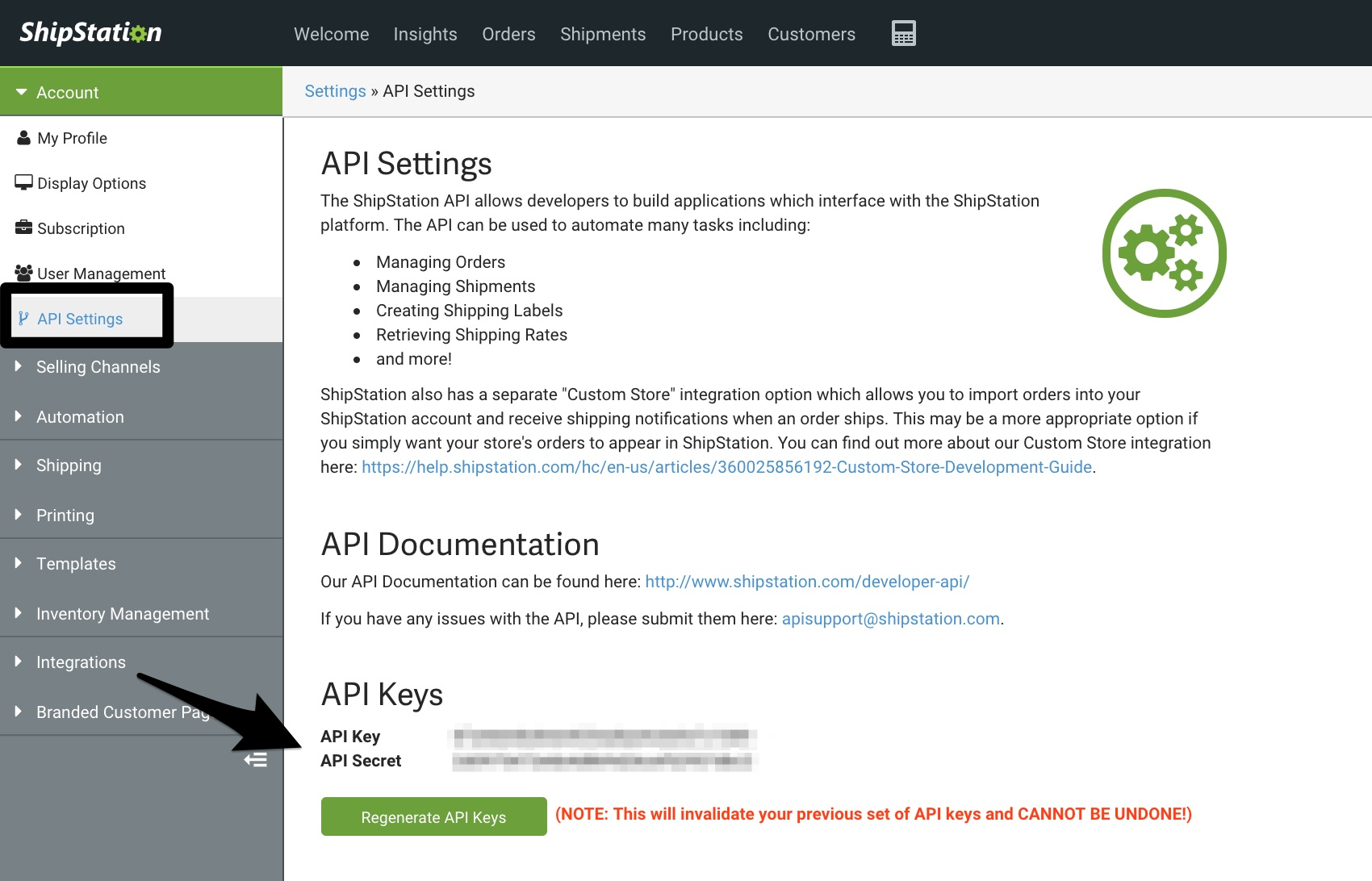The image size is (1372, 881).
Task: Open Subscription in the sidebar
Action: (x=141, y=228)
